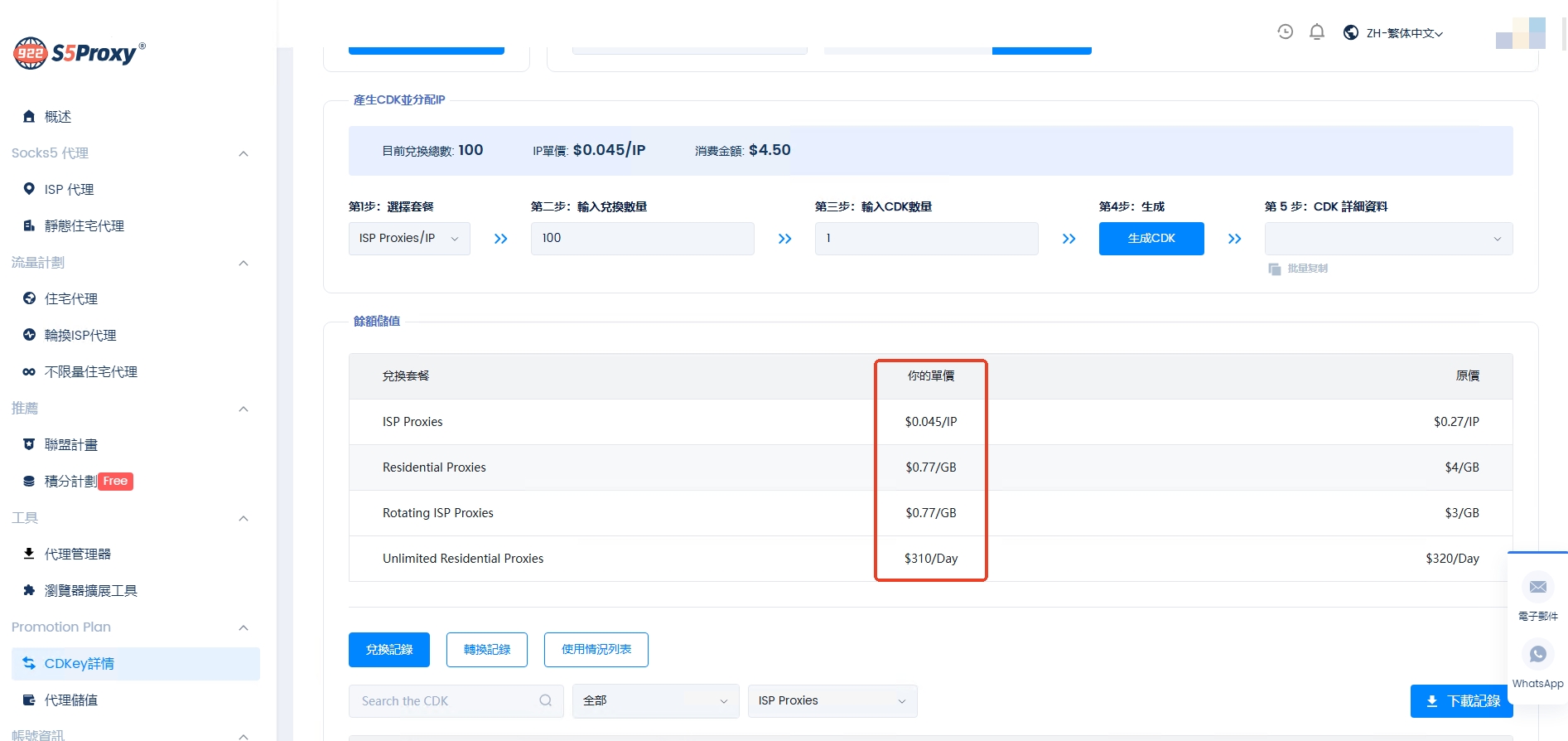1568x741 pixels.
Task: Open the notification bell
Action: (x=1316, y=32)
